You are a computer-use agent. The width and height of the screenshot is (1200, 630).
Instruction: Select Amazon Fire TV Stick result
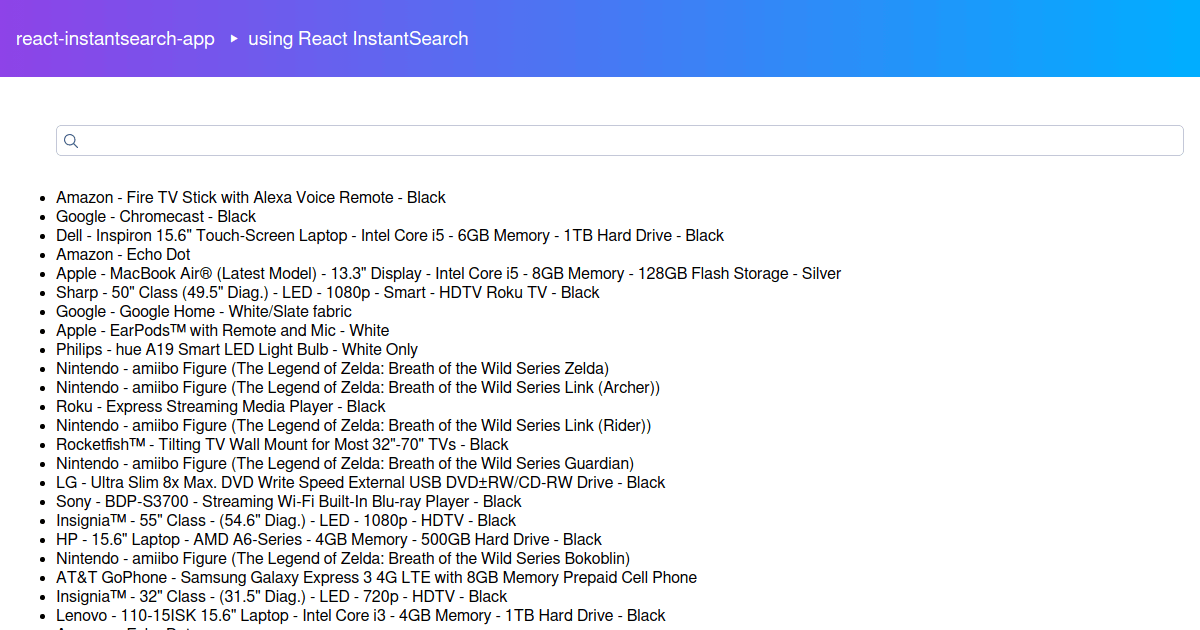tap(251, 198)
